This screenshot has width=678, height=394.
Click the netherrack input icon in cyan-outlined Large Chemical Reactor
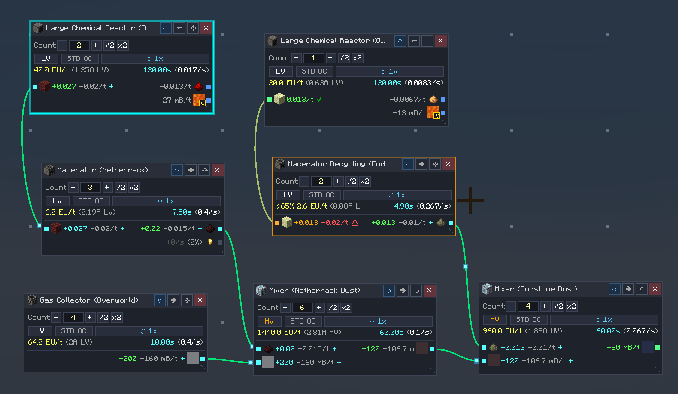[x=44, y=86]
